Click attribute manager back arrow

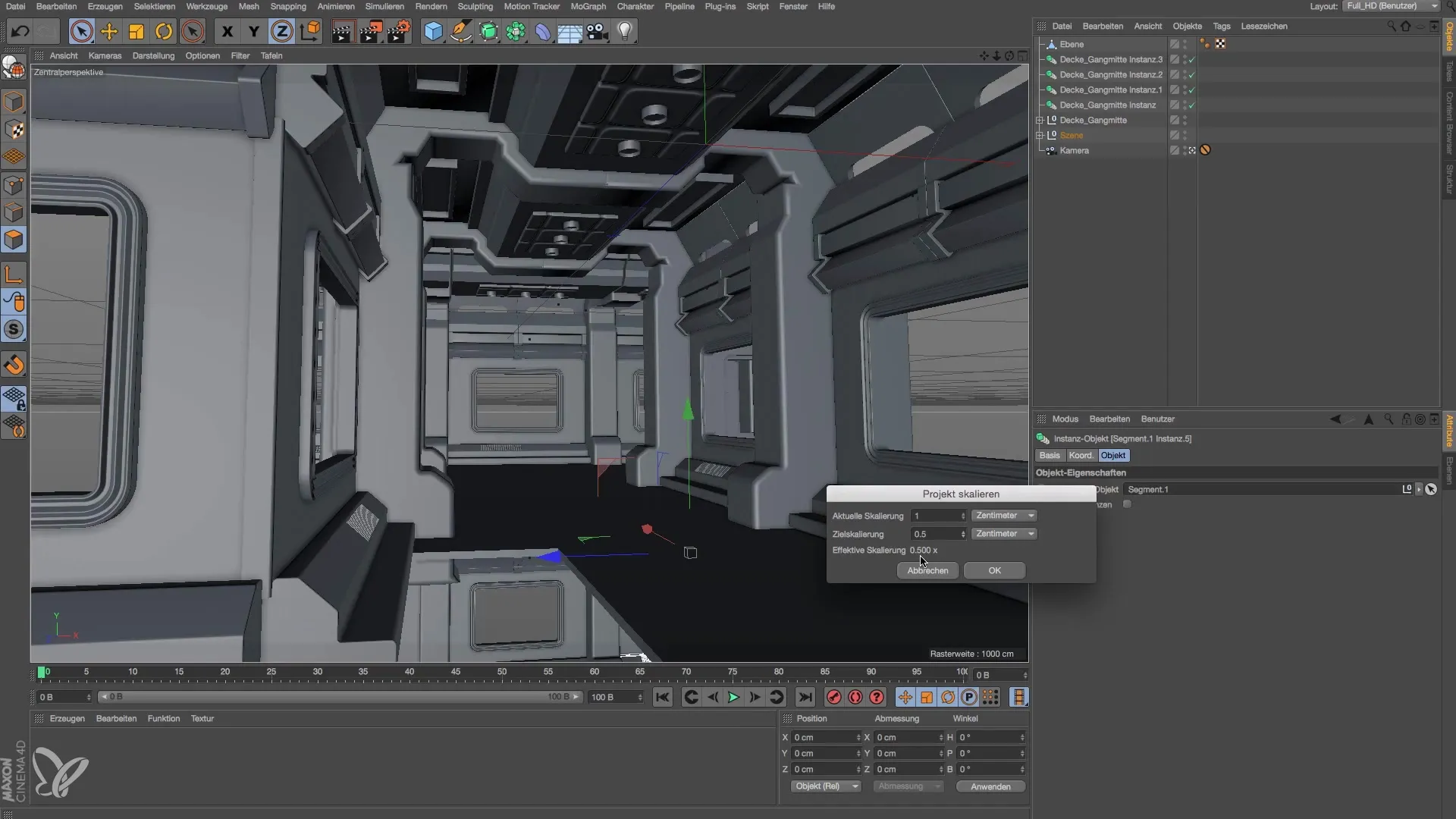pos(1335,419)
